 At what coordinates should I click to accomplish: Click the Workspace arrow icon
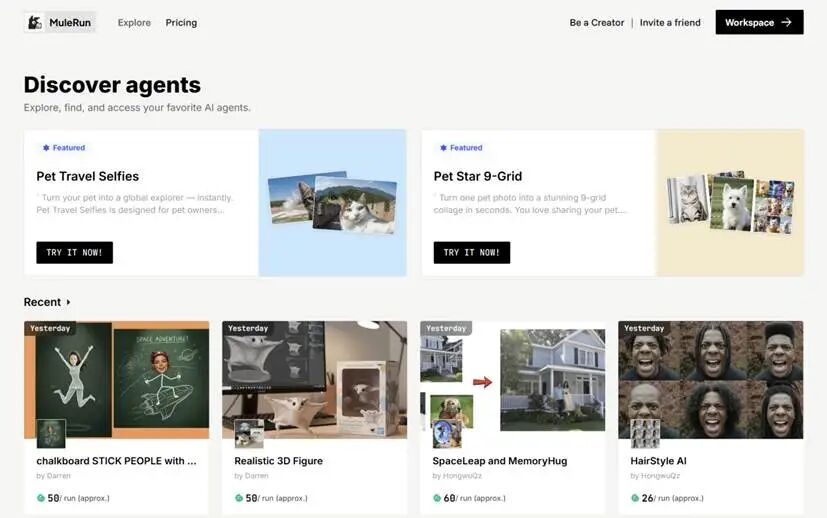click(x=787, y=22)
